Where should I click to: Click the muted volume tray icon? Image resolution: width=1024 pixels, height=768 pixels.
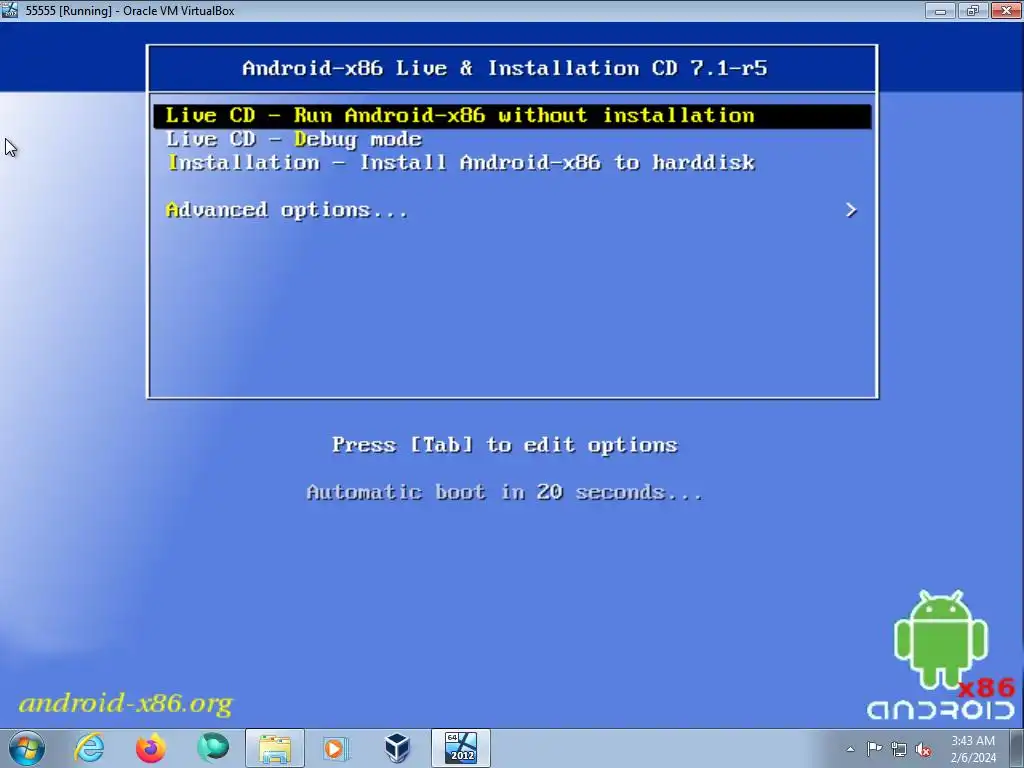tap(923, 749)
